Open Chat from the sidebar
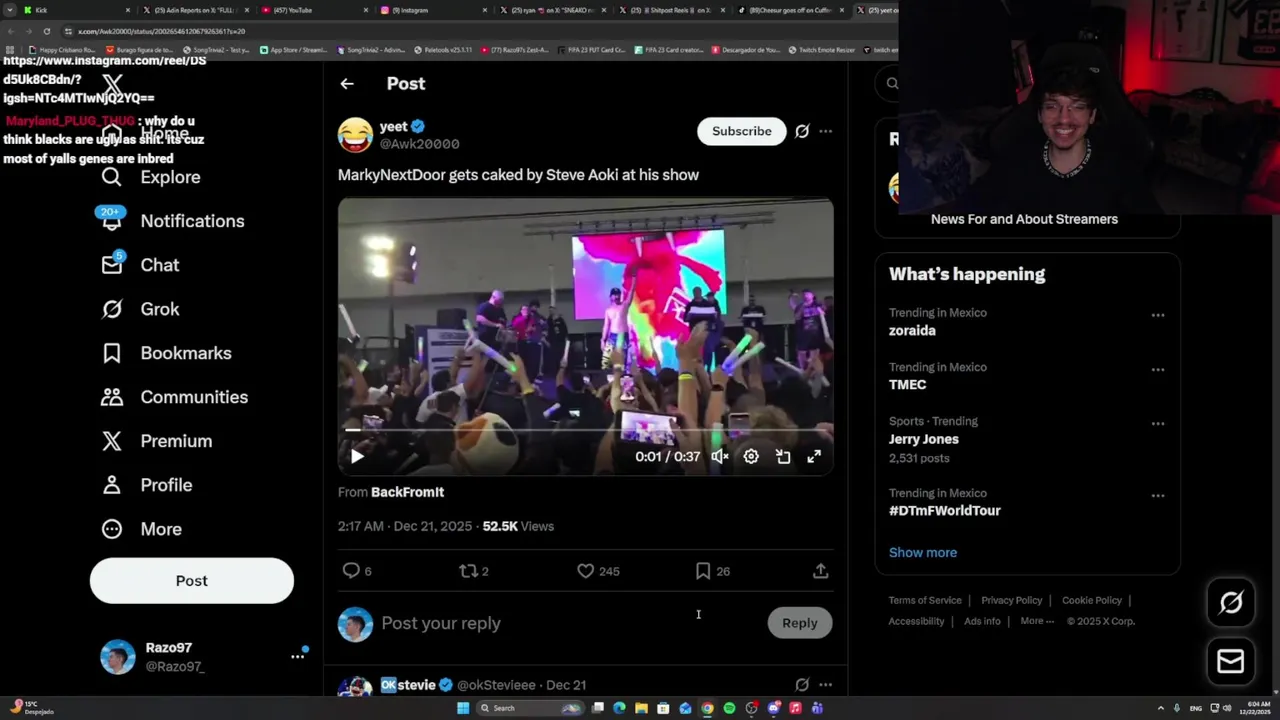 tap(140, 265)
